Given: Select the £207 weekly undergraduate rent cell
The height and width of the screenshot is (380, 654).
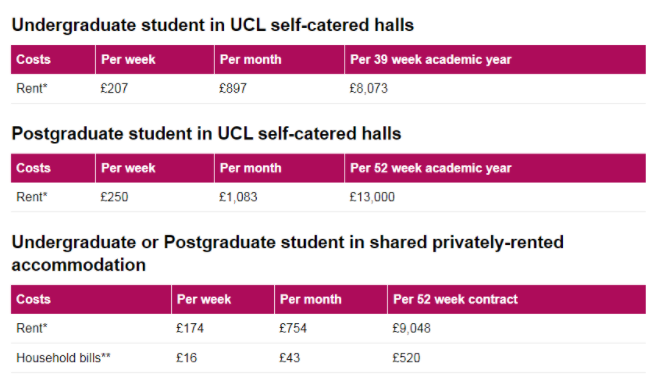Looking at the screenshot, I should pos(114,88).
